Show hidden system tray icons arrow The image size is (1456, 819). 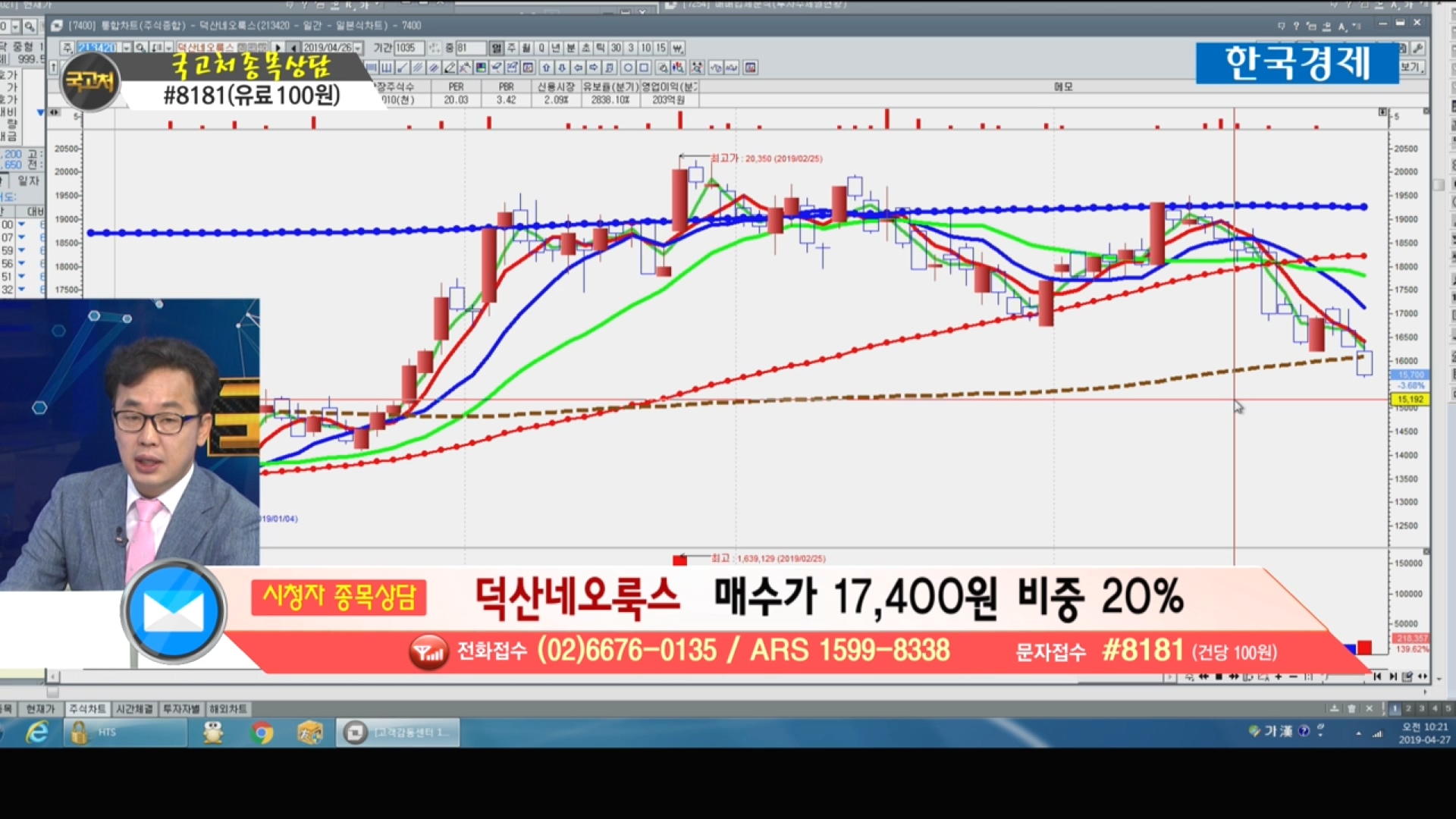(1358, 733)
